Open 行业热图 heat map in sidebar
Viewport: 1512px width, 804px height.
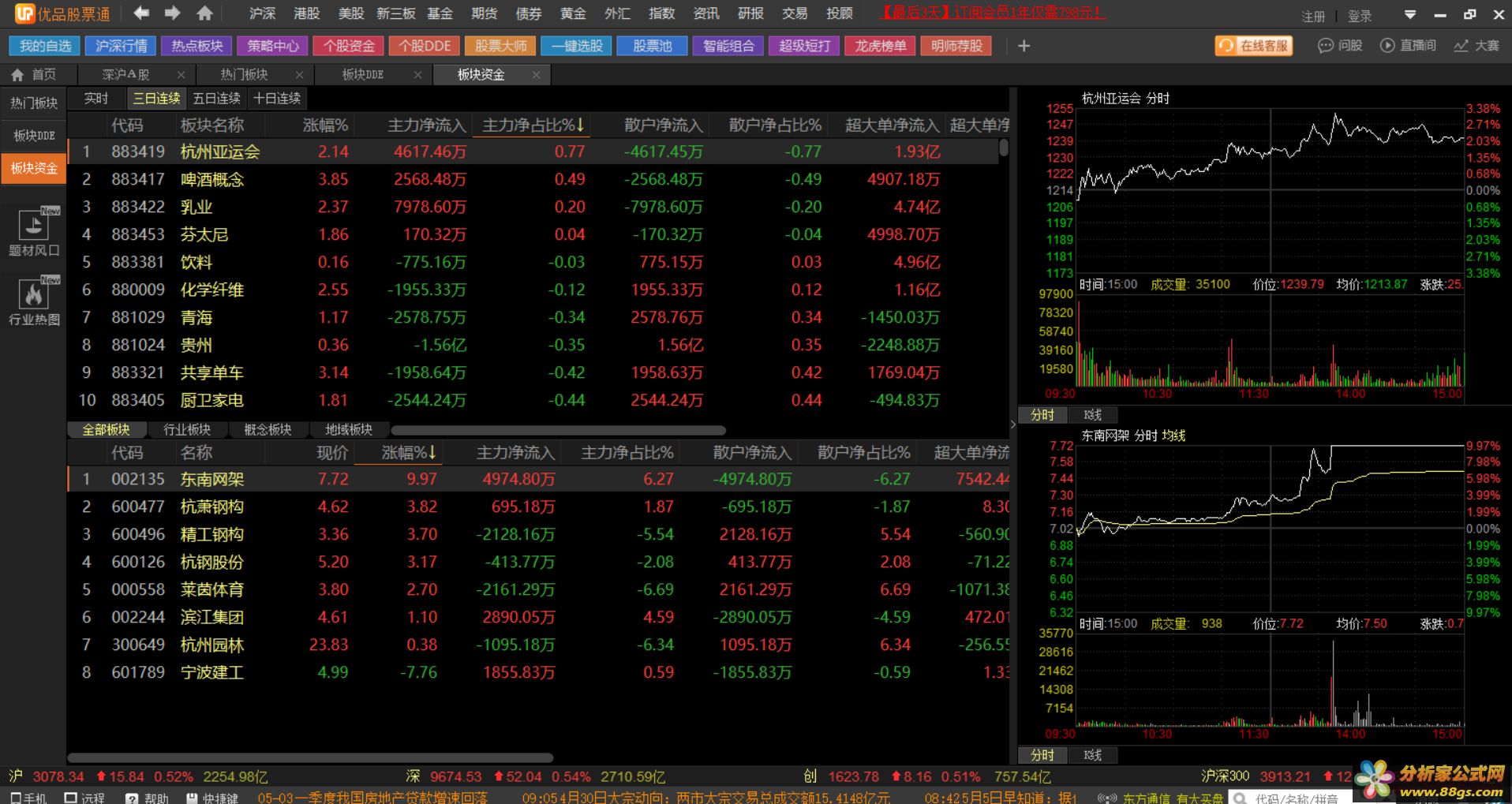[34, 301]
